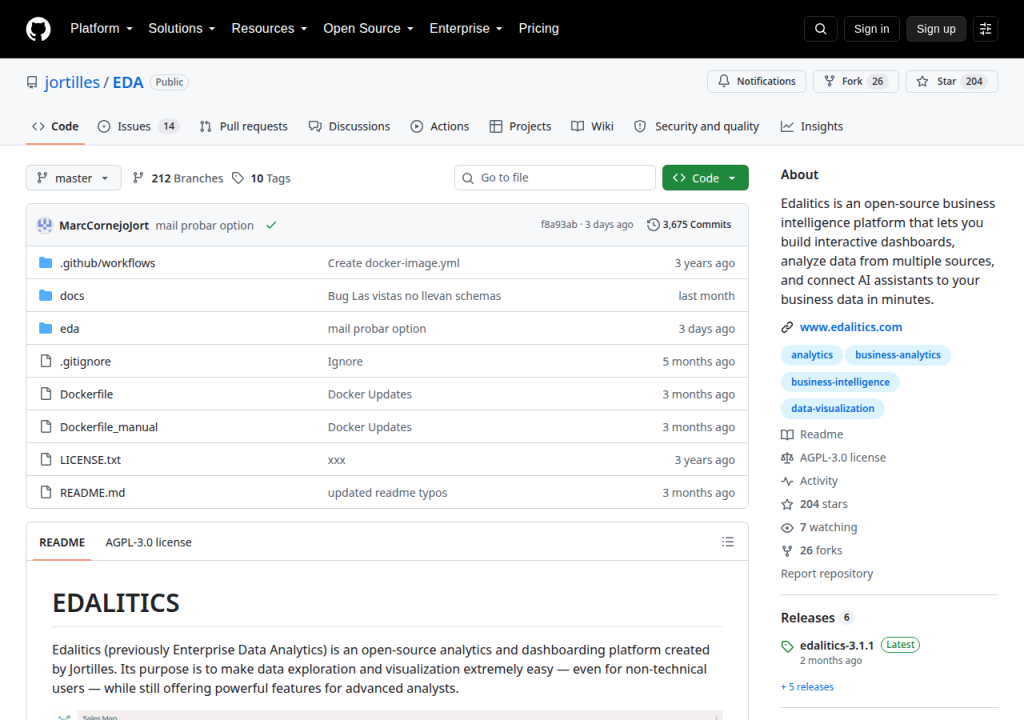1024x720 pixels.
Task: Open AGPL-3.0 license in About sidebar
Action: tap(833, 458)
